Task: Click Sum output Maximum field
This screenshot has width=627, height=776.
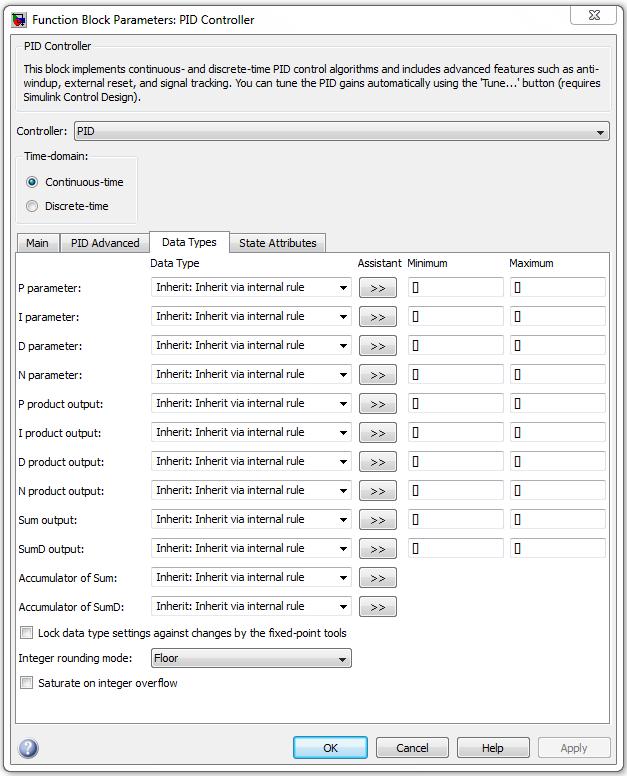Action: tap(558, 519)
